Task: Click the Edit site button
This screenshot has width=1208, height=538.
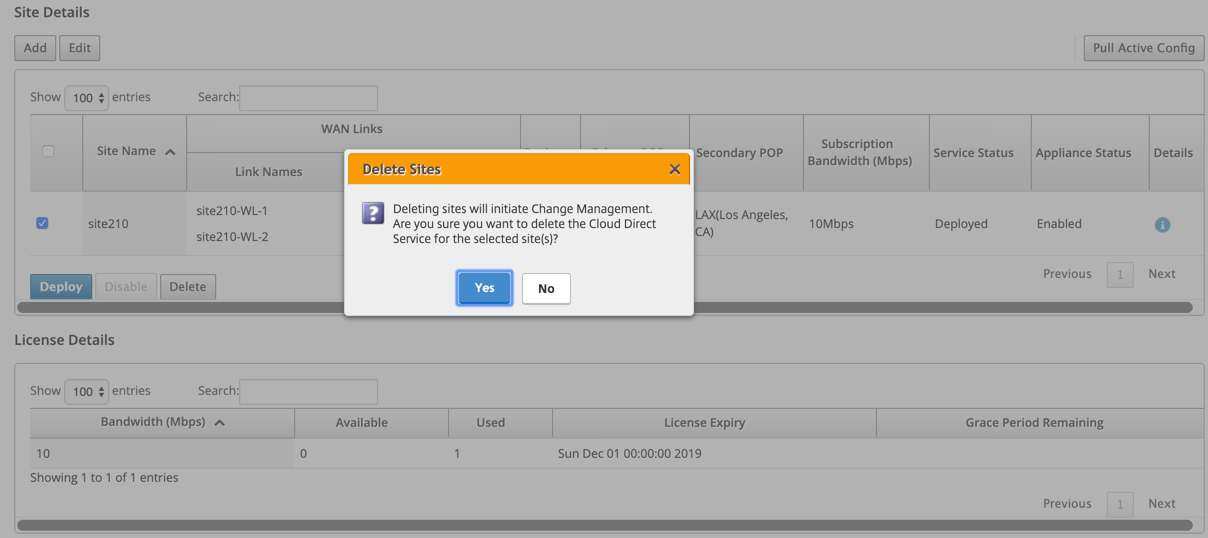Action: pos(80,48)
